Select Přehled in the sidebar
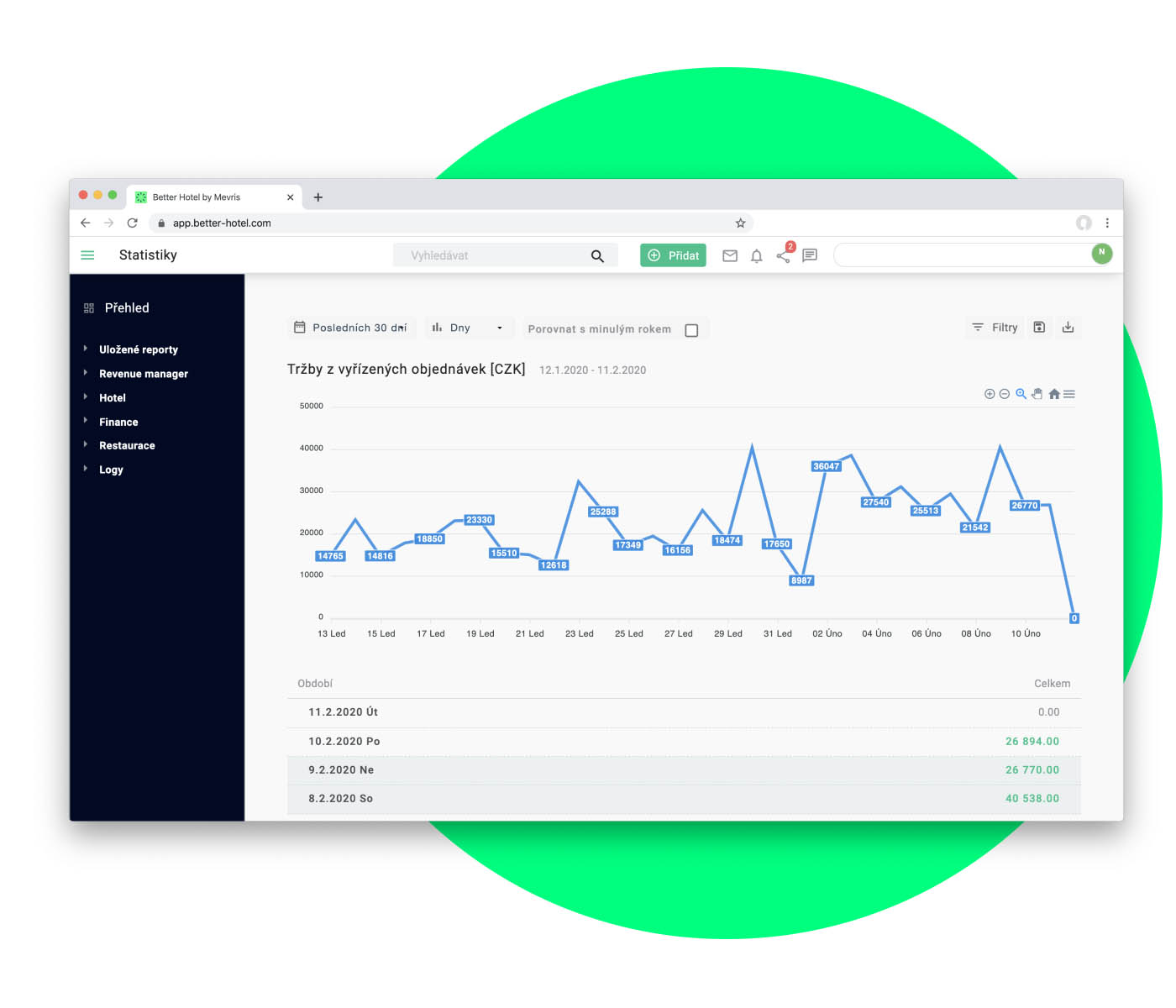 [x=127, y=308]
